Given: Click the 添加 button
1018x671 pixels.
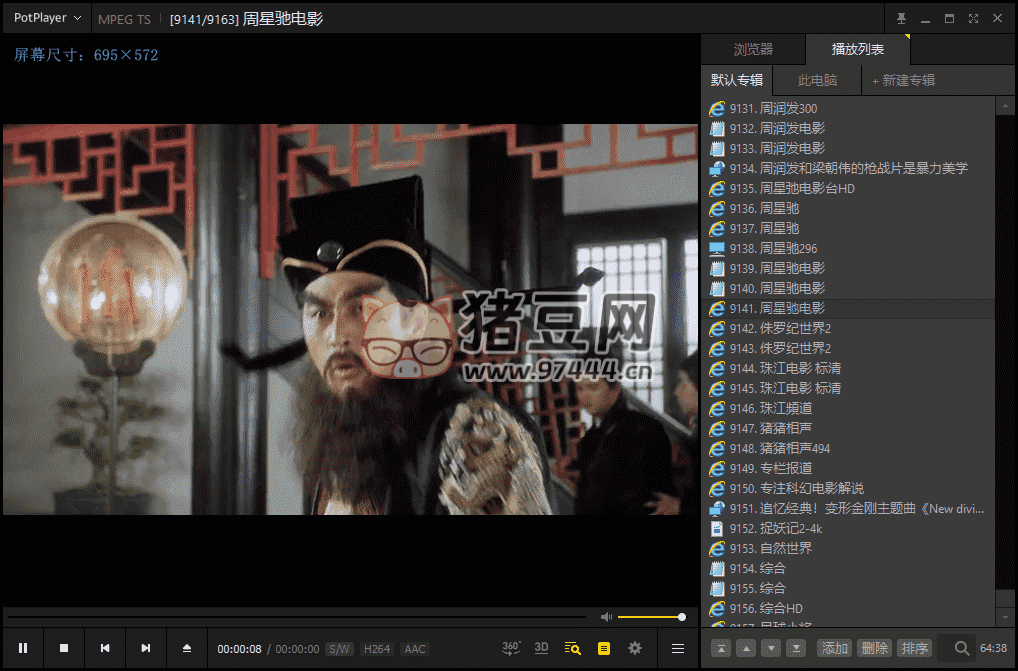Looking at the screenshot, I should (x=834, y=648).
